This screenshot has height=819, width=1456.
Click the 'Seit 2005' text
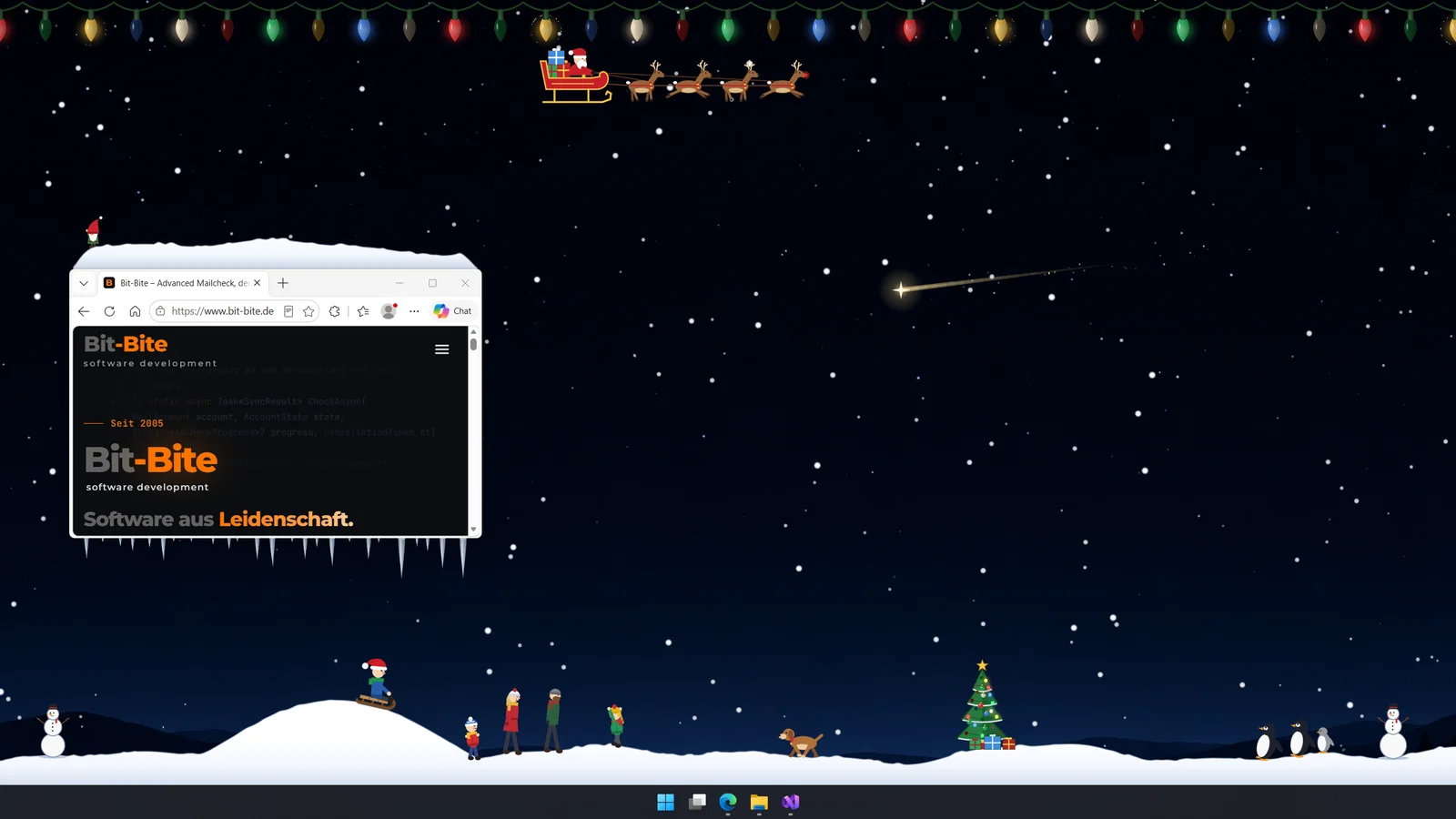[136, 423]
